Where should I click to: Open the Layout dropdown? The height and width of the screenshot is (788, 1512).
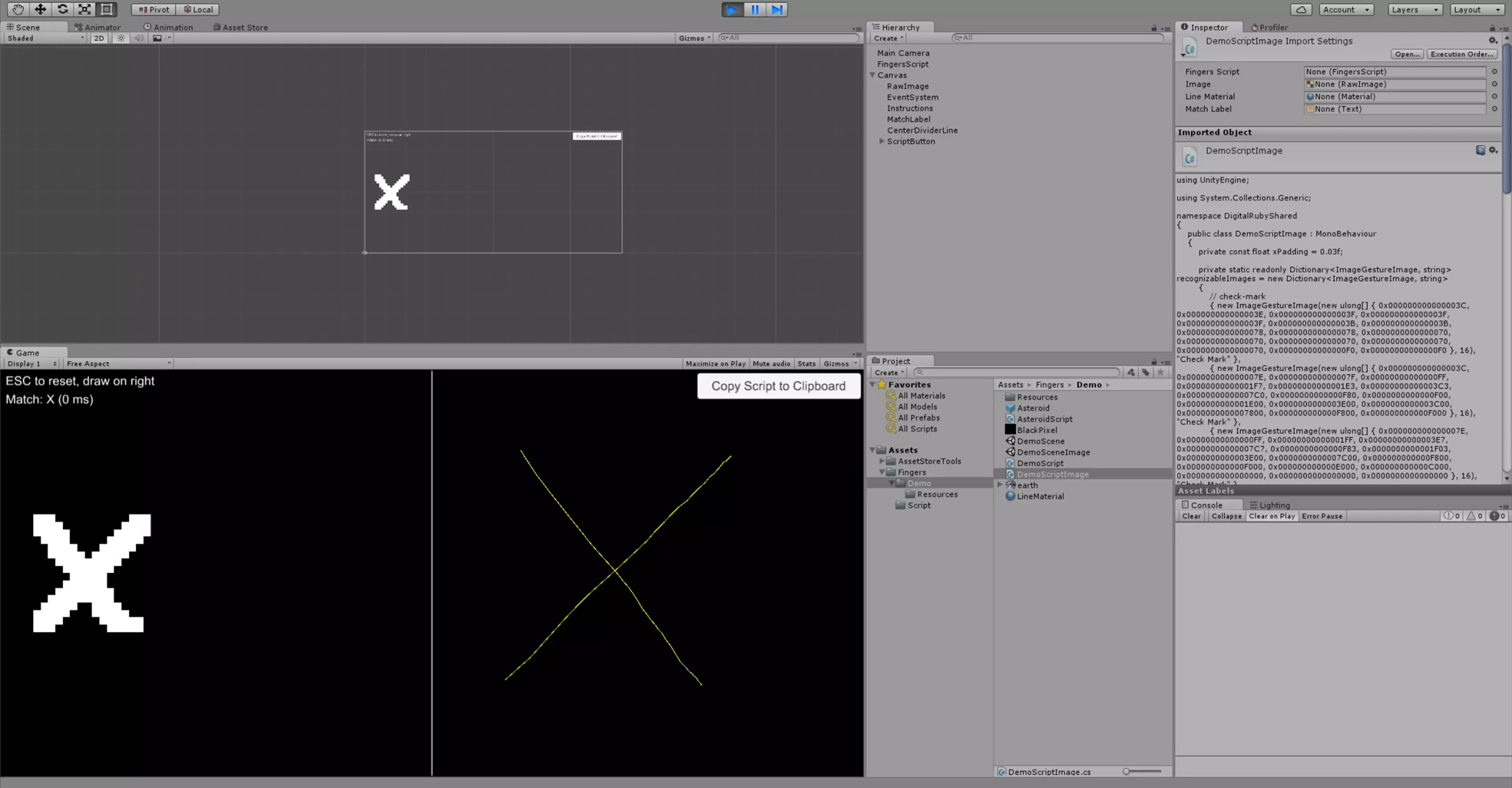[x=1477, y=9]
